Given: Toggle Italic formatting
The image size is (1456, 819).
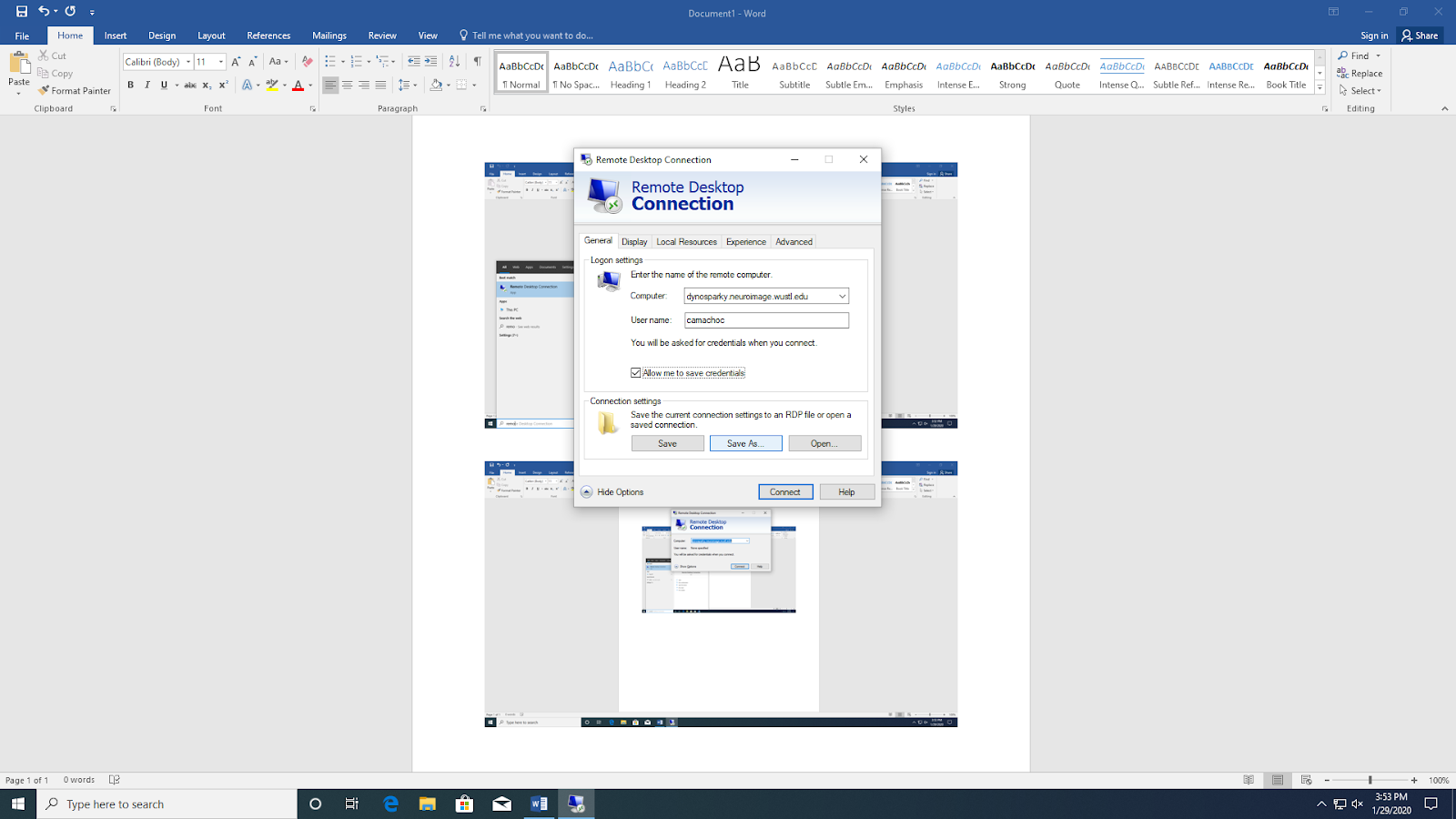Looking at the screenshot, I should [x=147, y=85].
